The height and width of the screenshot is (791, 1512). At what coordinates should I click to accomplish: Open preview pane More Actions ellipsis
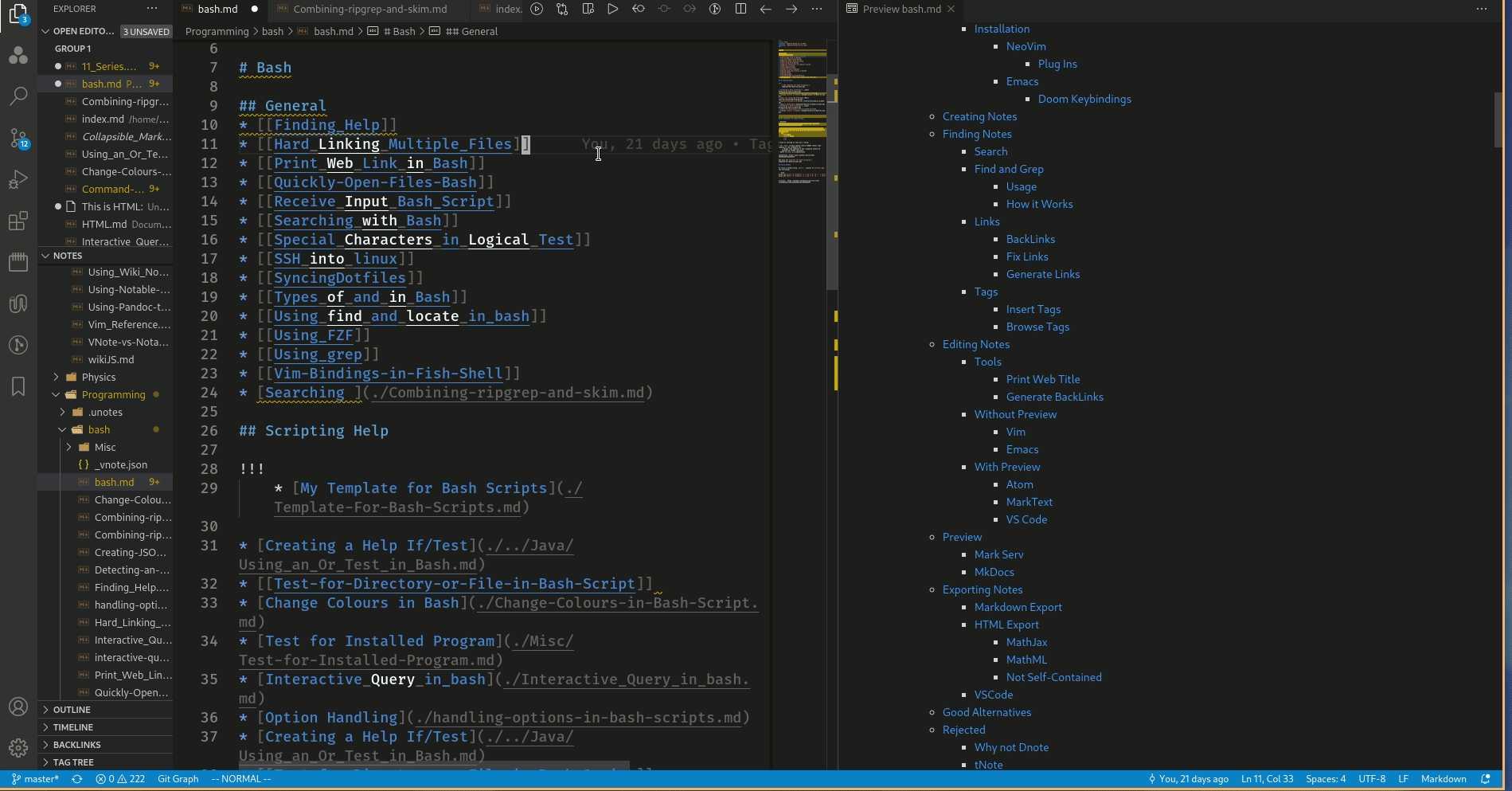click(x=1482, y=9)
